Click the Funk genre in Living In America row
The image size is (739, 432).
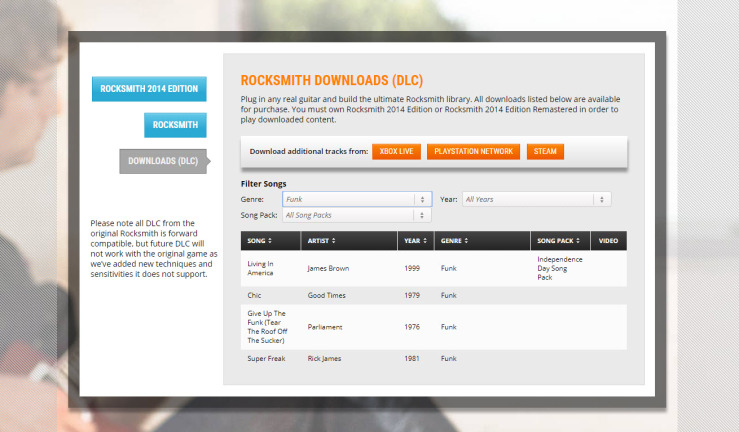pos(449,268)
